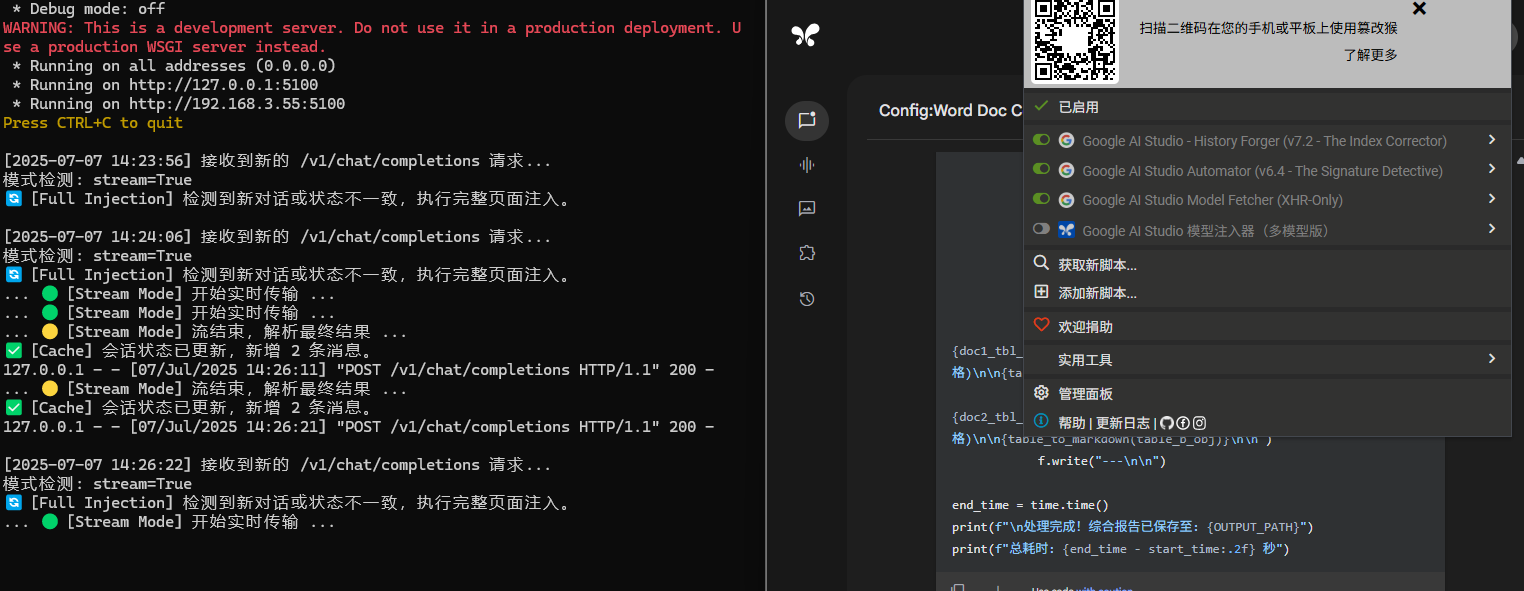Image resolution: width=1524 pixels, height=591 pixels.
Task: Disable the Google AI Studio Automator script
Action: pos(1041,171)
